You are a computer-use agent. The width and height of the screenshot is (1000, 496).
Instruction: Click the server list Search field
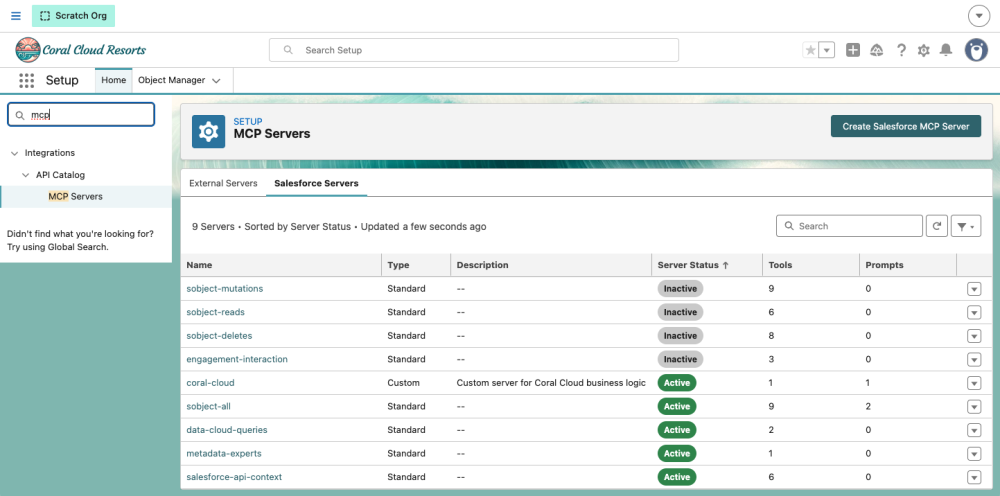(x=849, y=226)
